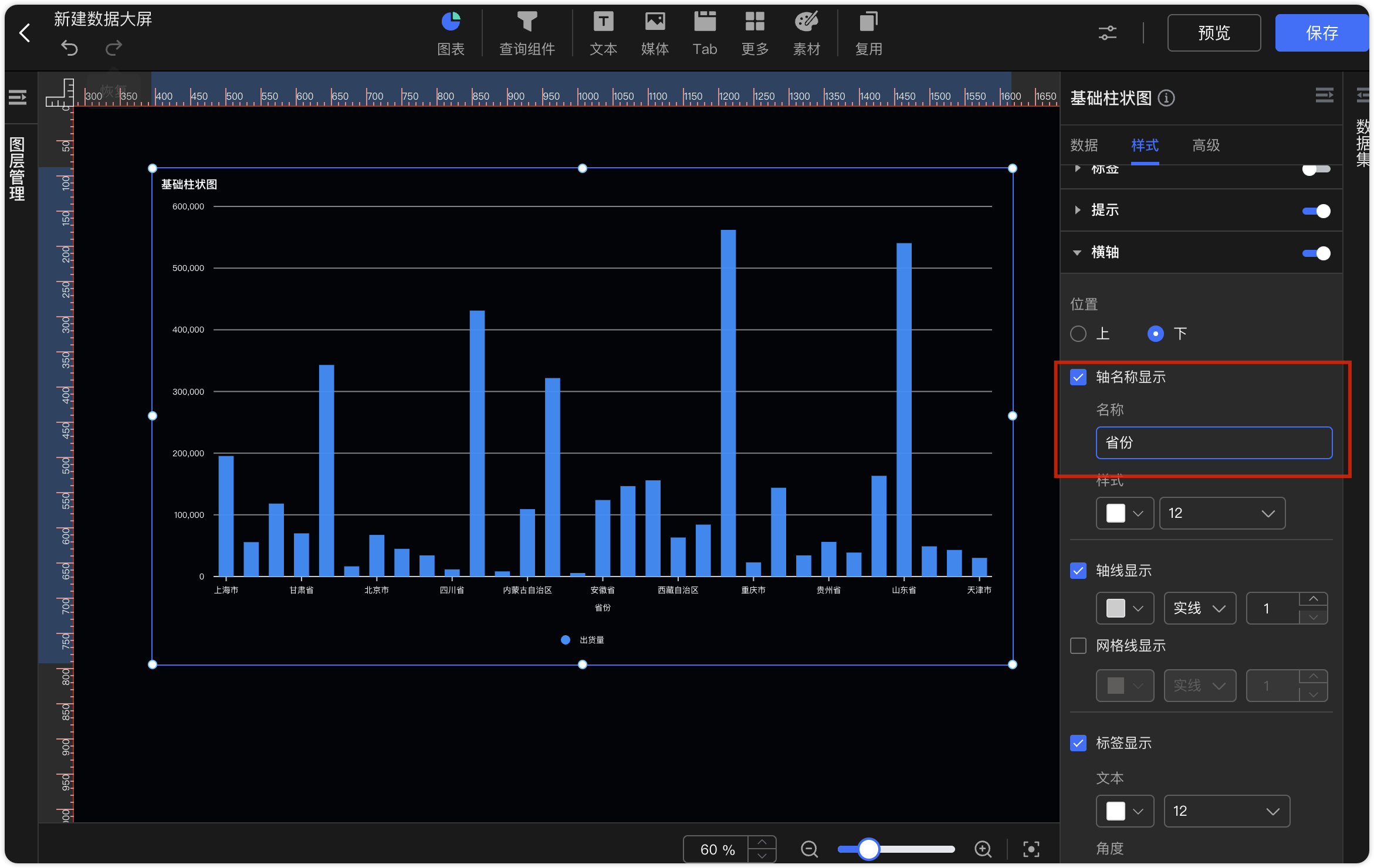Screen dimensions: 1374x868
Task: Open the 更多 more components menu
Action: (754, 33)
